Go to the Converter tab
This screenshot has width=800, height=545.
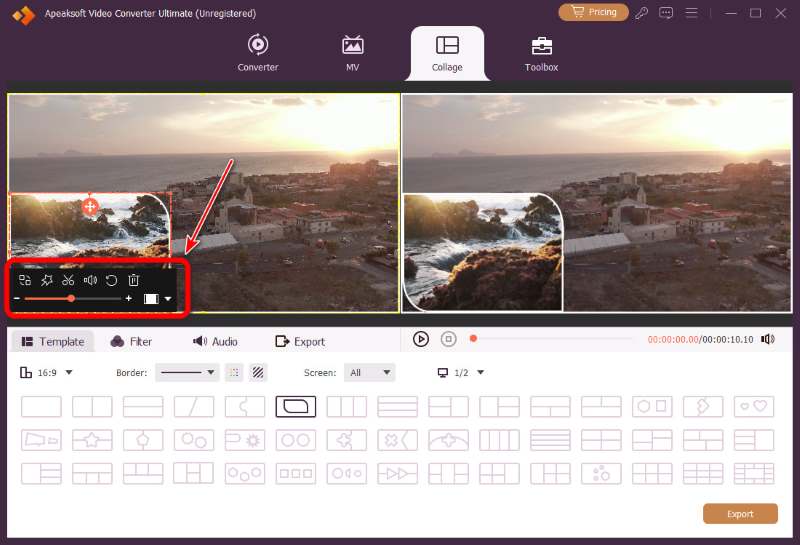pos(258,53)
